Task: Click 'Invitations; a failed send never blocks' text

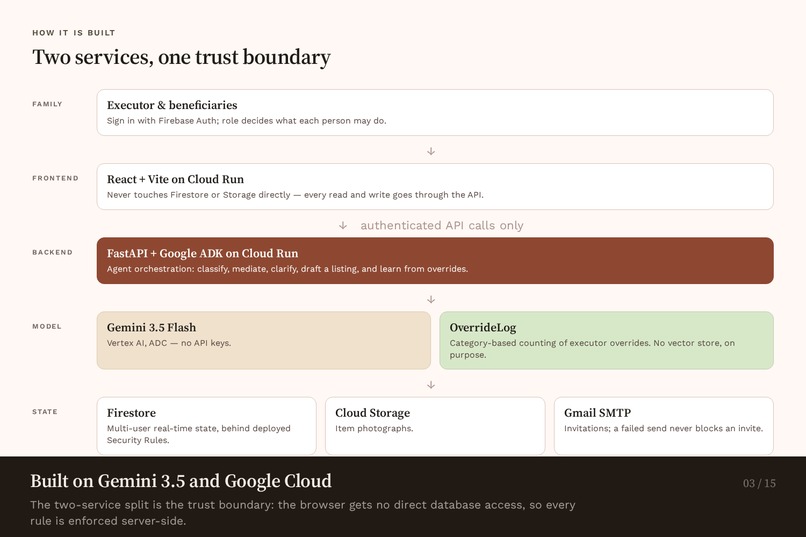Action: 664,428
